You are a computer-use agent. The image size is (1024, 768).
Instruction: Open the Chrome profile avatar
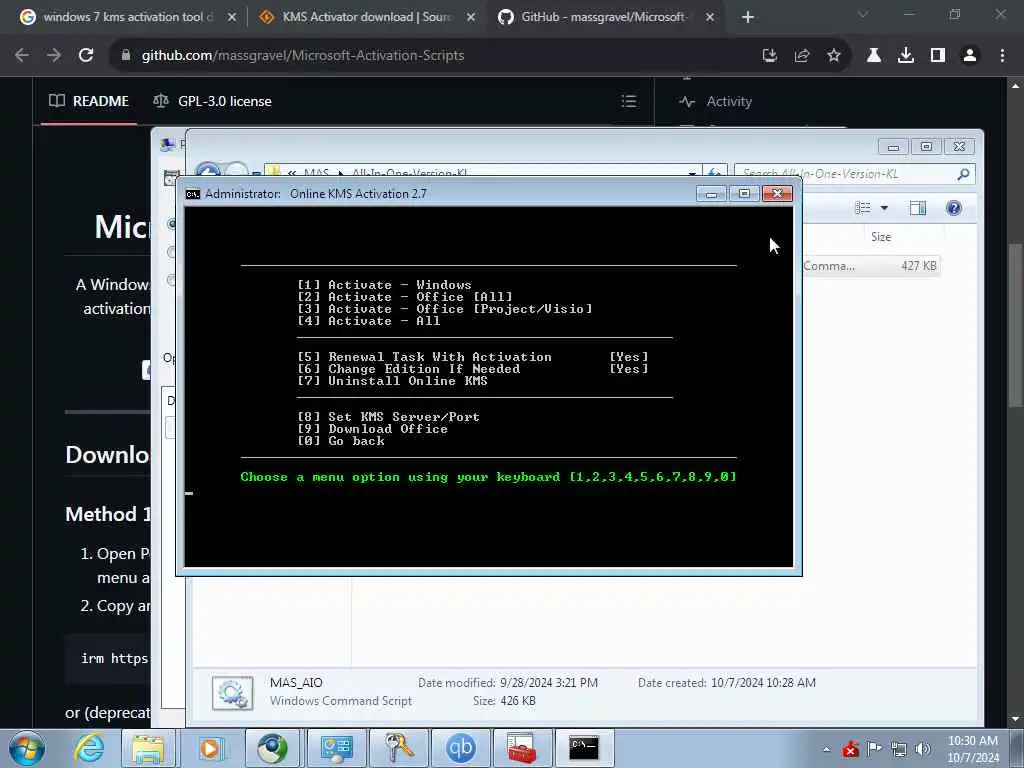pyautogui.click(x=970, y=56)
